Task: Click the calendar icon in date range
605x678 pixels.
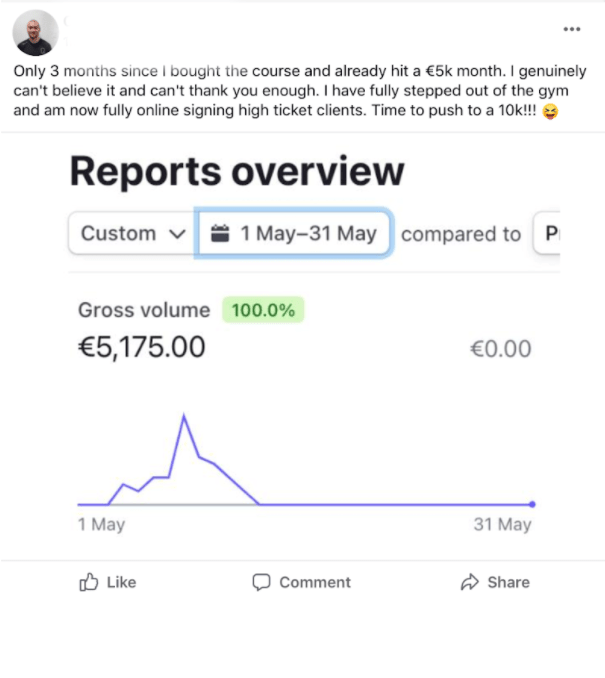Action: point(220,234)
